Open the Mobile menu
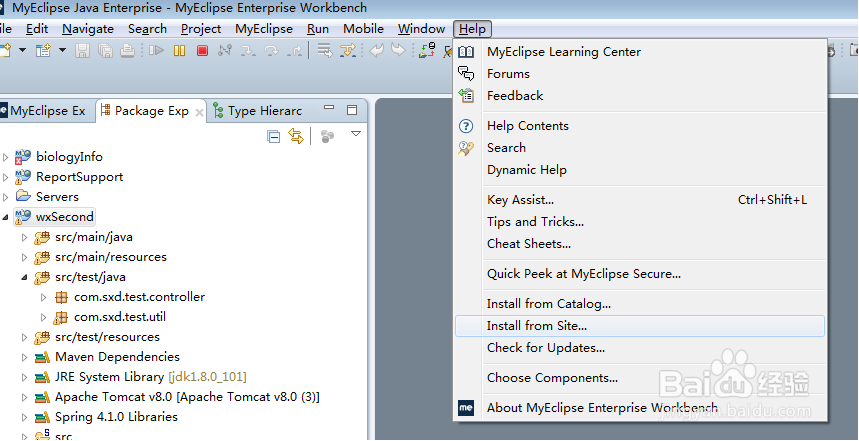Screen dimensions: 859x441 (363, 28)
